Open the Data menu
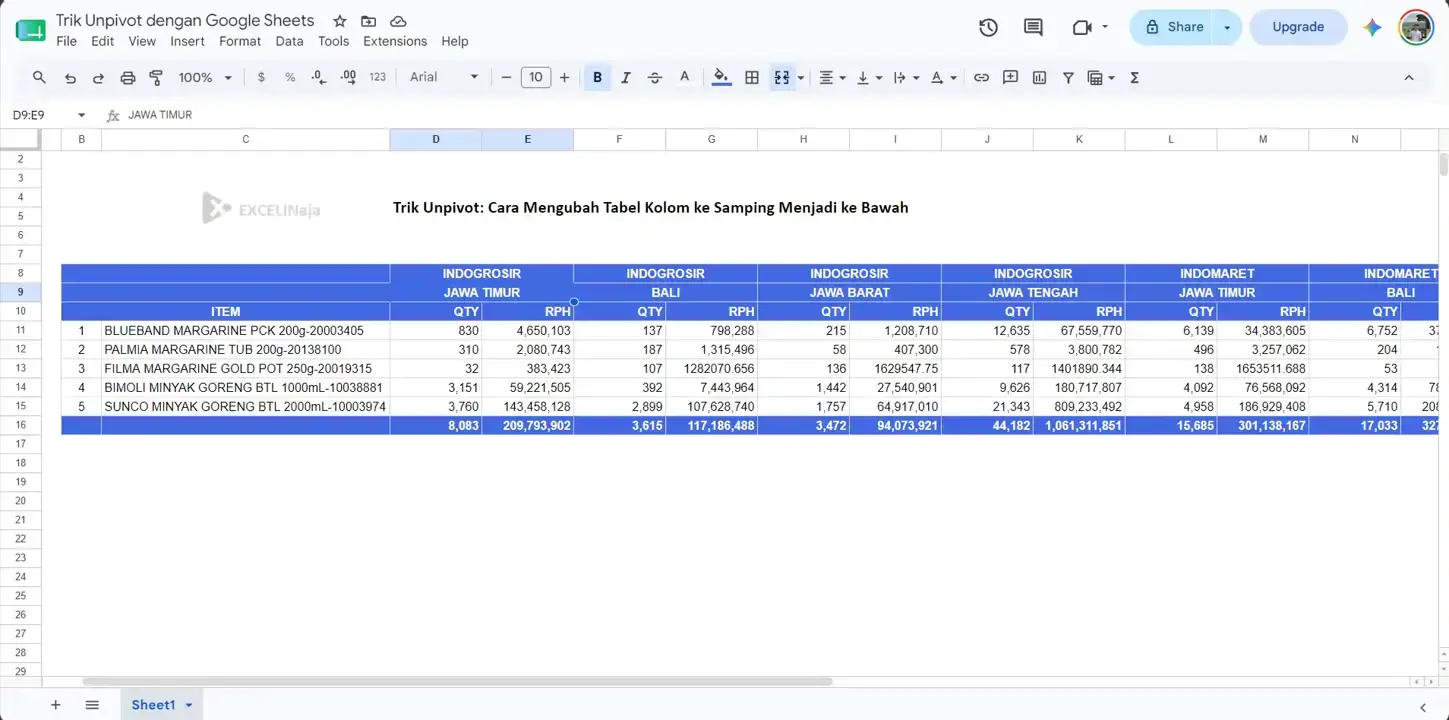Screen dimensions: 1449x720 (289, 41)
